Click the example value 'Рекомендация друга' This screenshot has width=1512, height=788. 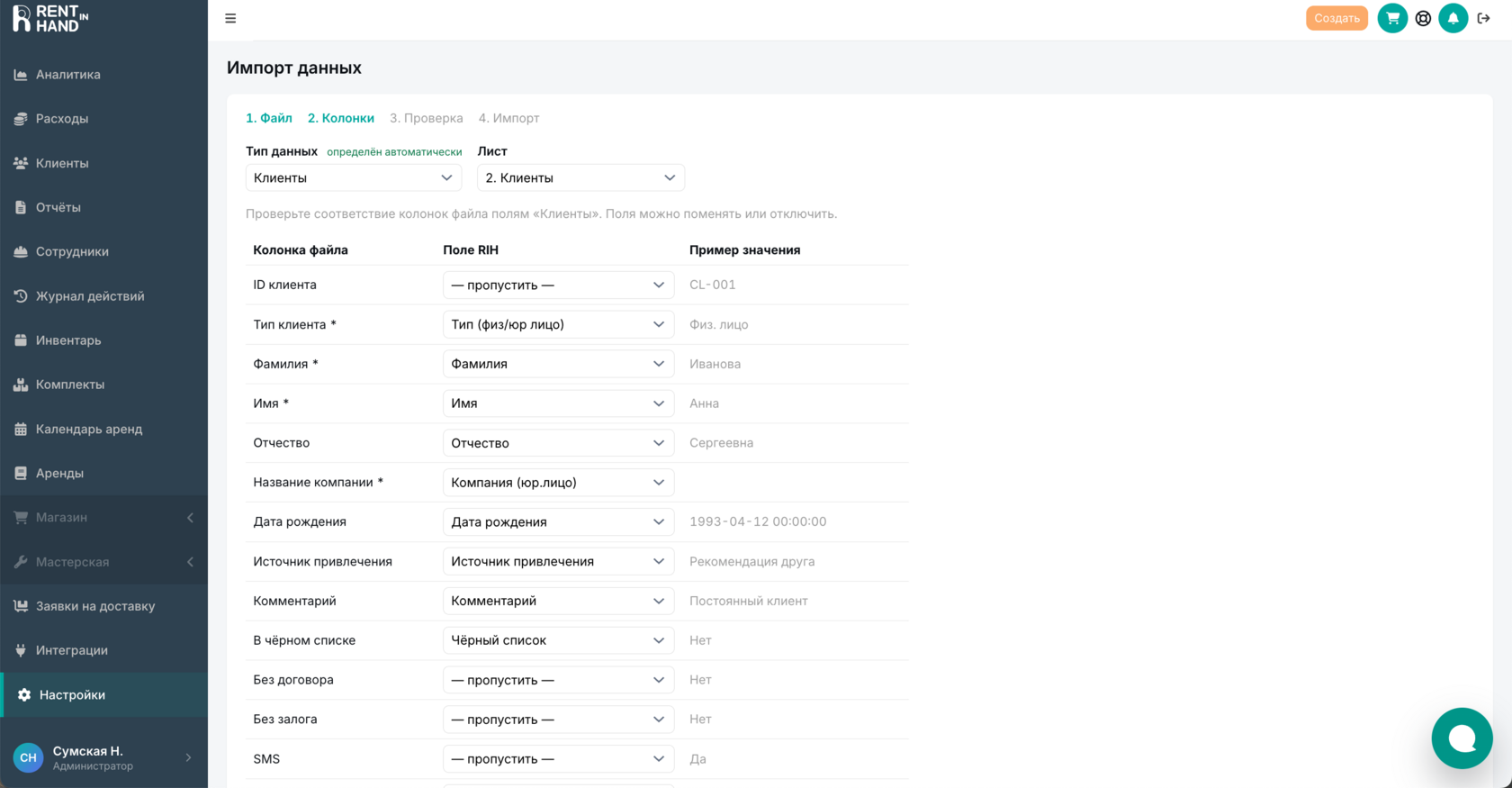[752, 561]
